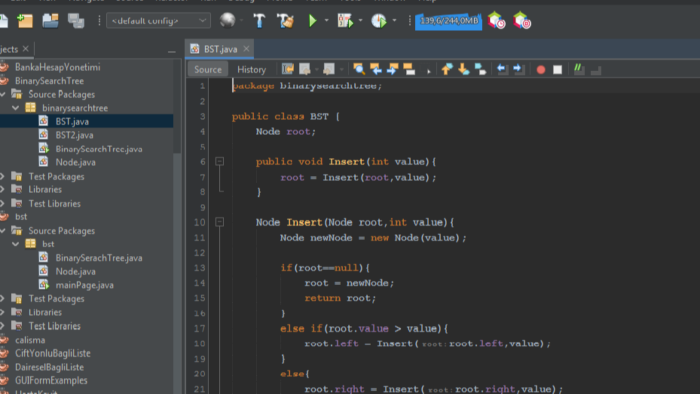Stop macro recording square button
Image resolution: width=700 pixels, height=394 pixels.
(x=557, y=70)
